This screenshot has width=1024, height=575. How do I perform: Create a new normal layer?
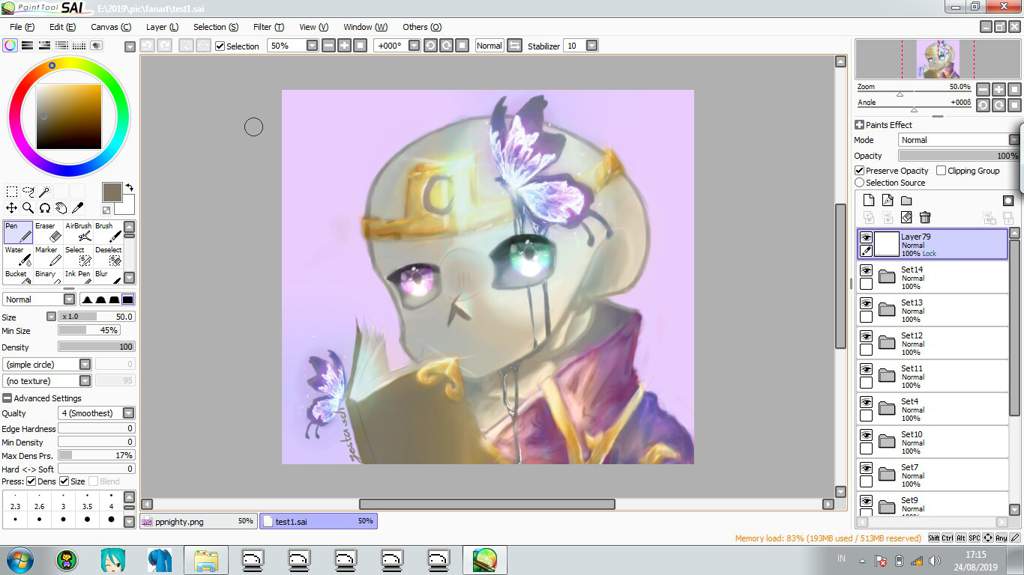(x=869, y=201)
